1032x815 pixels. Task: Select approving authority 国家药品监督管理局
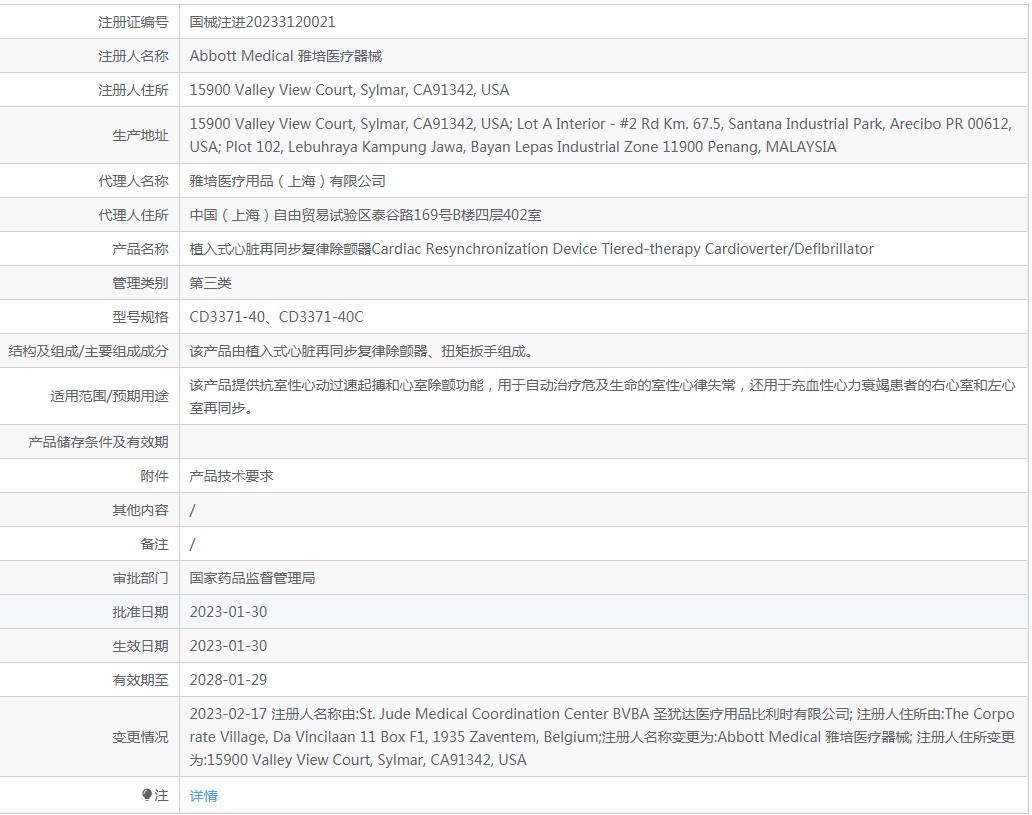point(253,578)
